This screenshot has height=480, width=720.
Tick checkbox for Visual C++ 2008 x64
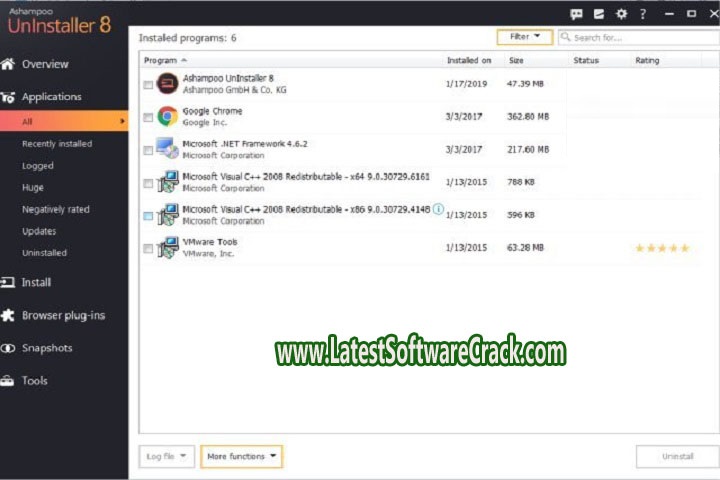(148, 184)
